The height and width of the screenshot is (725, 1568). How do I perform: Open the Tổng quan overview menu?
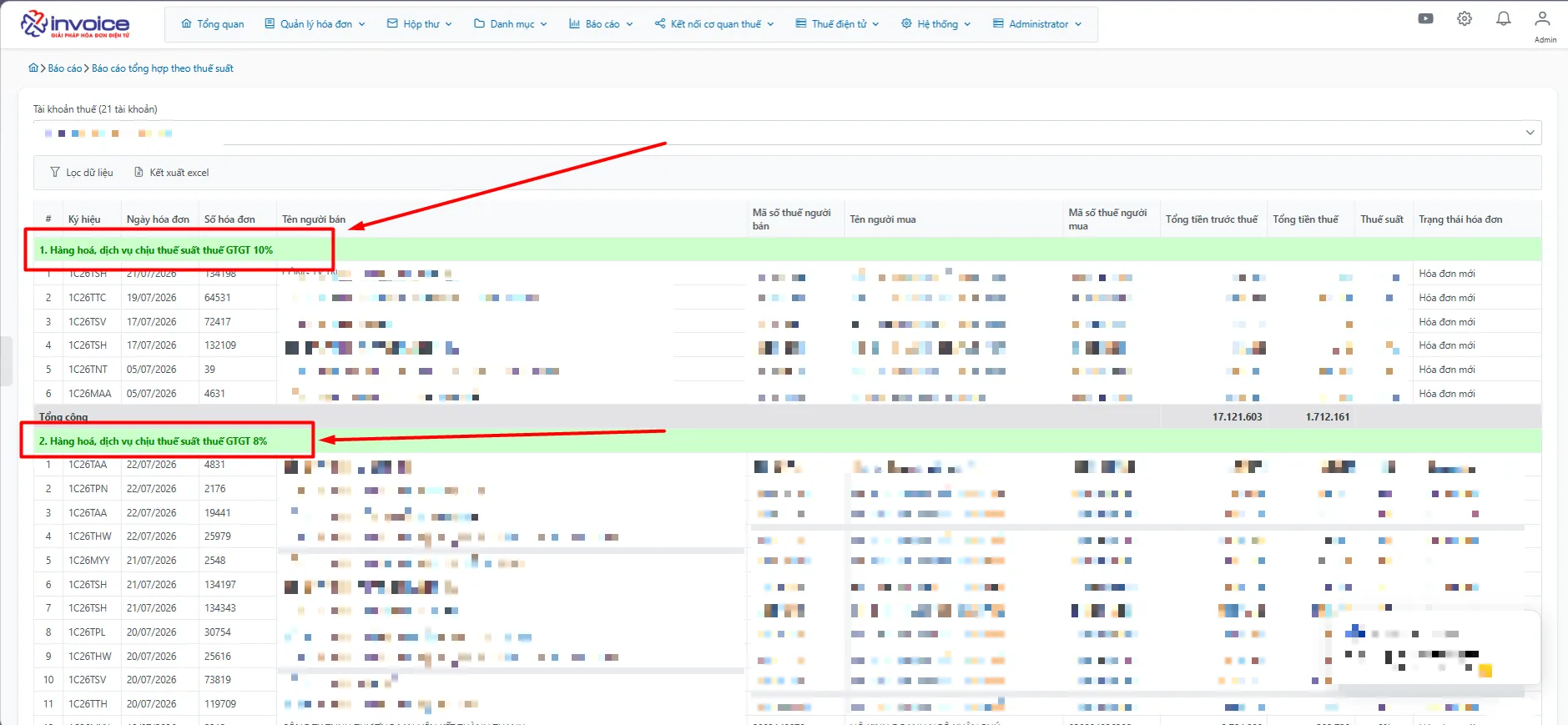[213, 24]
